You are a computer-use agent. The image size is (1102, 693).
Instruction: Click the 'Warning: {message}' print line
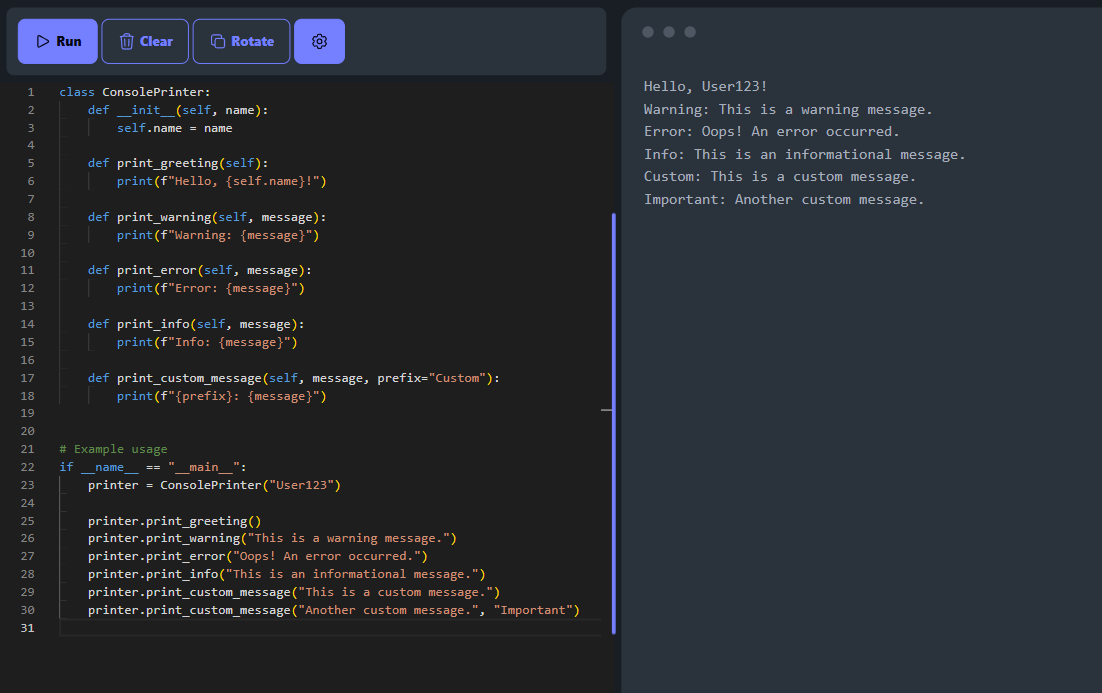218,235
